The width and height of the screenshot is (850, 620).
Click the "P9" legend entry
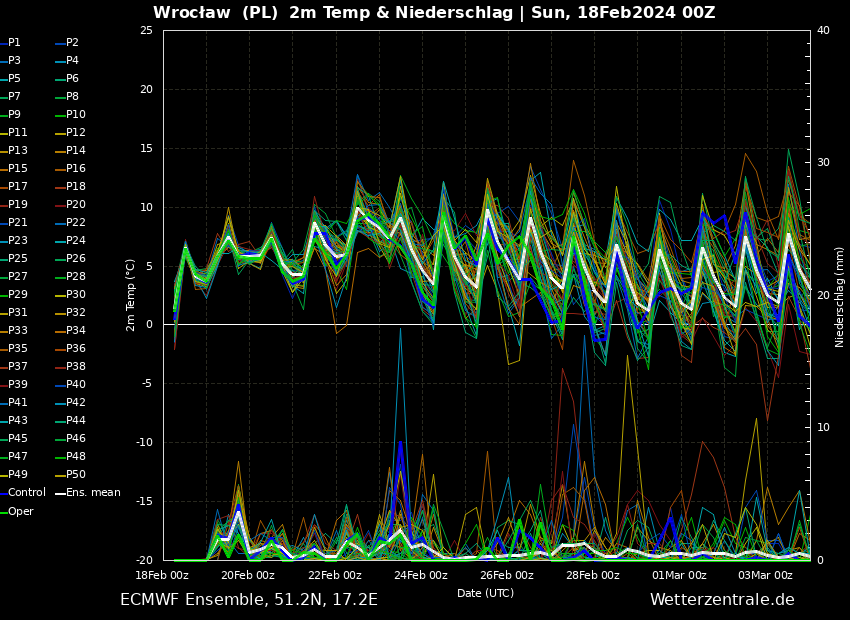point(10,114)
